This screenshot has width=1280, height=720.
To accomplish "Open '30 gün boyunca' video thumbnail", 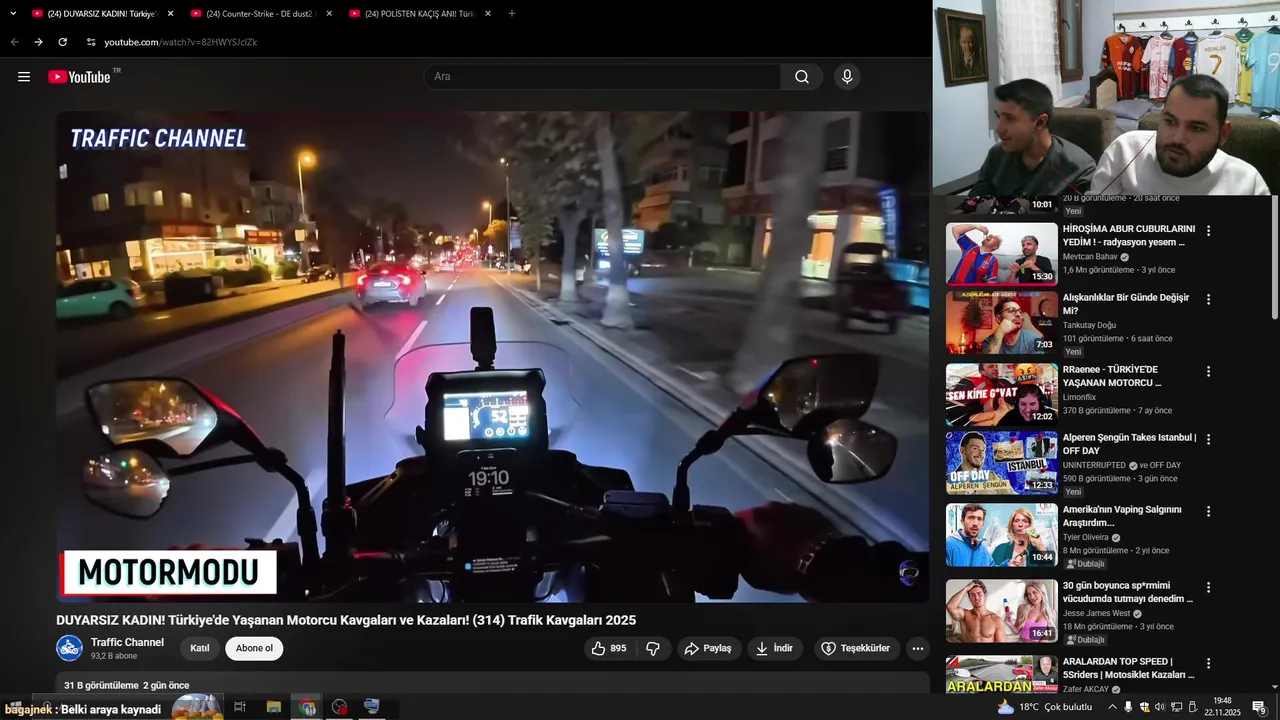I will 1001,611.
